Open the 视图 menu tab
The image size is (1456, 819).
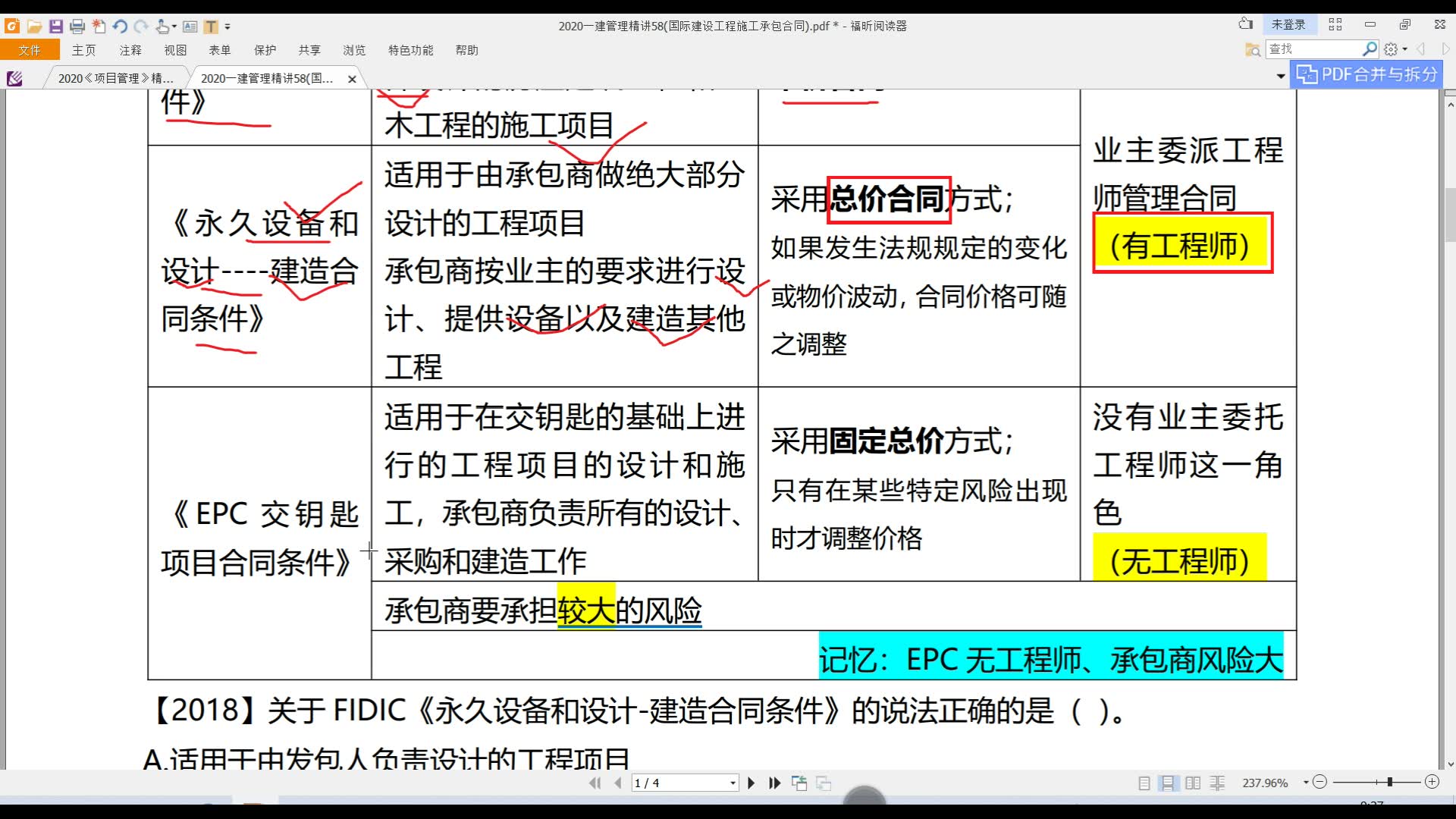174,50
